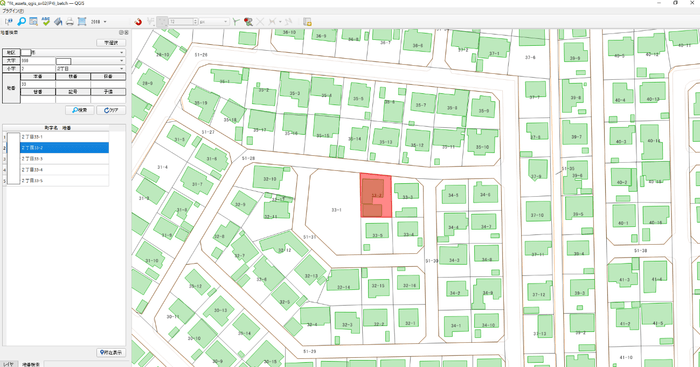Viewport: 700px width, 367px height.
Task: Select the Identify Features tool
Action: click(8, 21)
